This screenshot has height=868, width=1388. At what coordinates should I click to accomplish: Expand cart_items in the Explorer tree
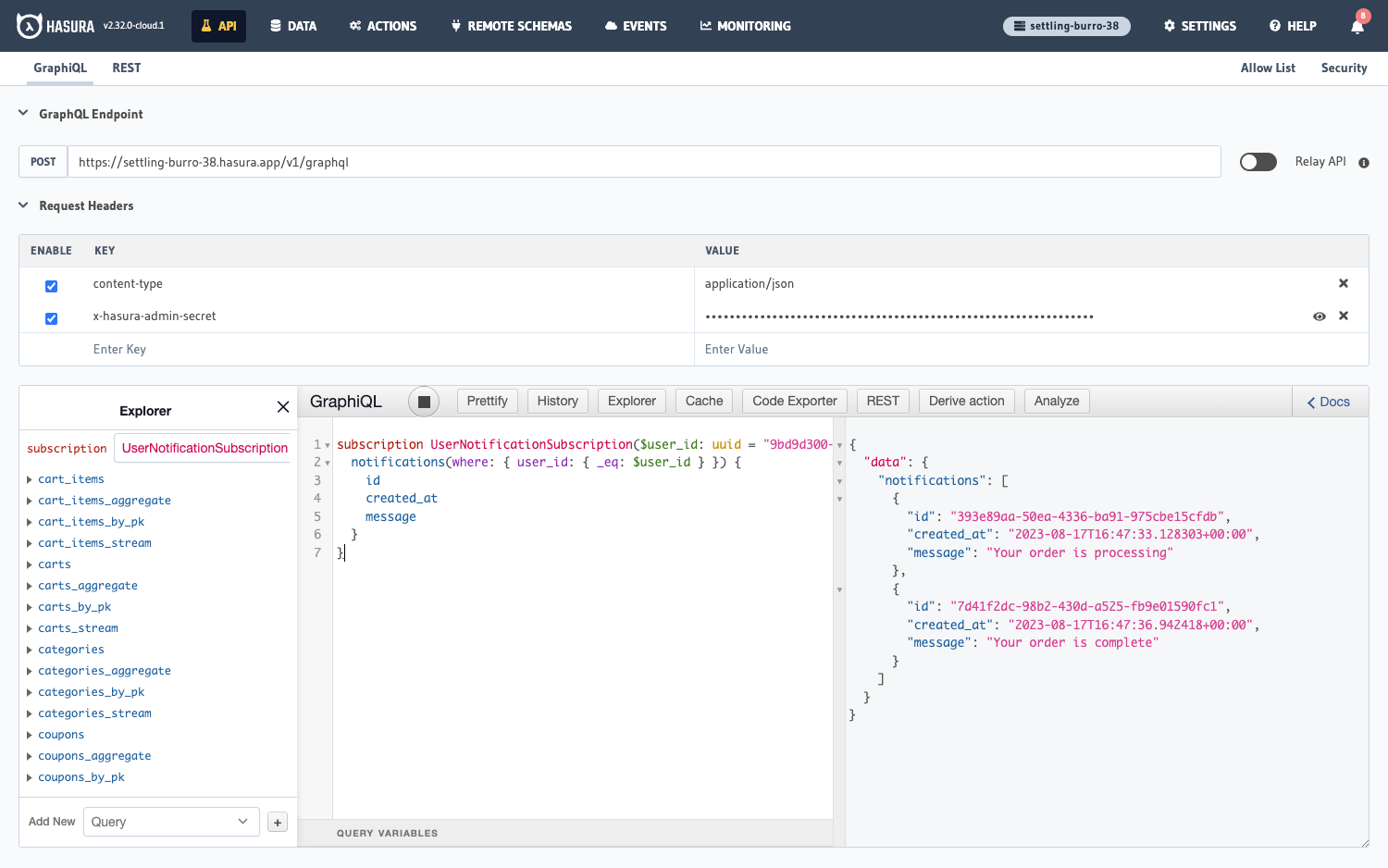pos(29,478)
